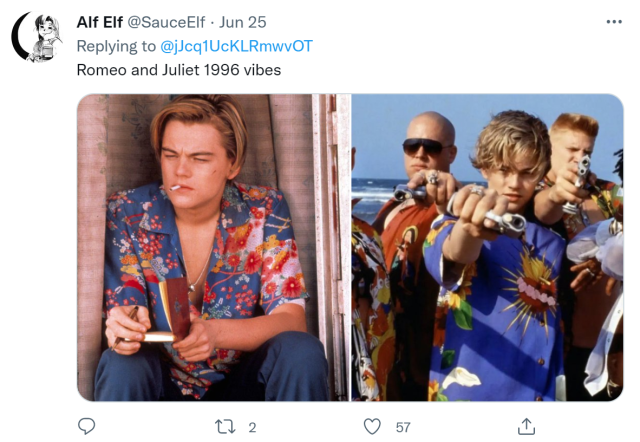Click the empty area between like count and share icon
The image size is (640, 442).
(x=465, y=427)
